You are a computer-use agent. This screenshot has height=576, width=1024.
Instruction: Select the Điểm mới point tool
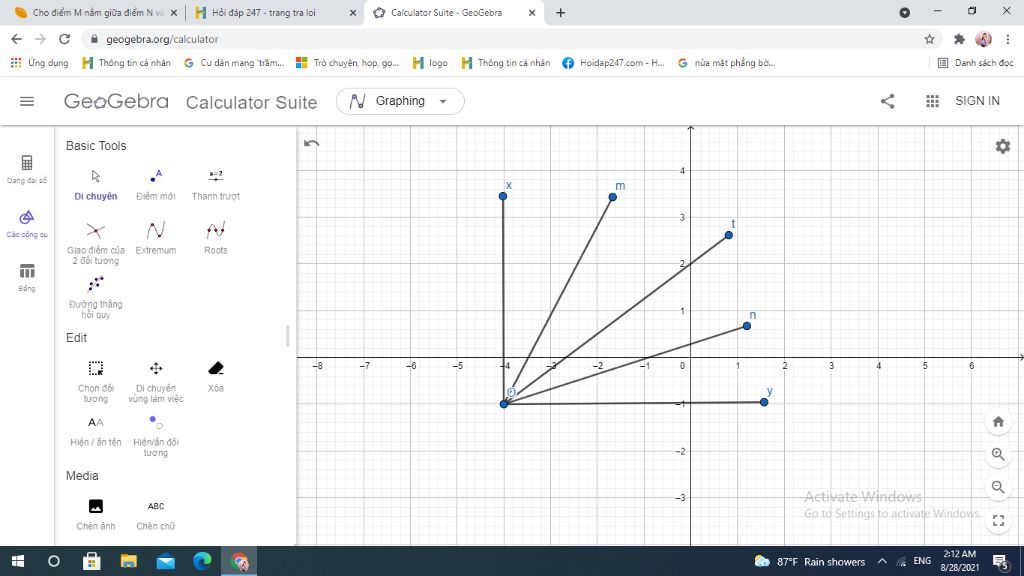155,184
